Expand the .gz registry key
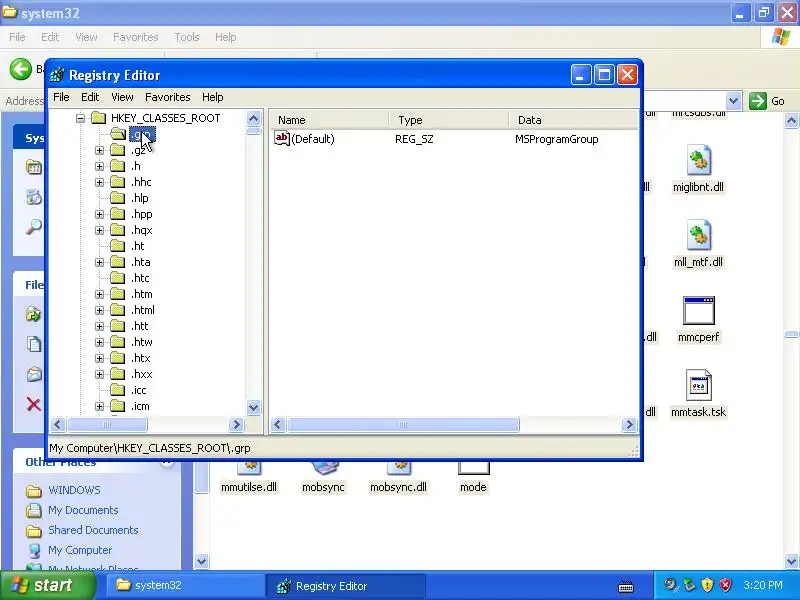The image size is (800, 600). tap(99, 151)
